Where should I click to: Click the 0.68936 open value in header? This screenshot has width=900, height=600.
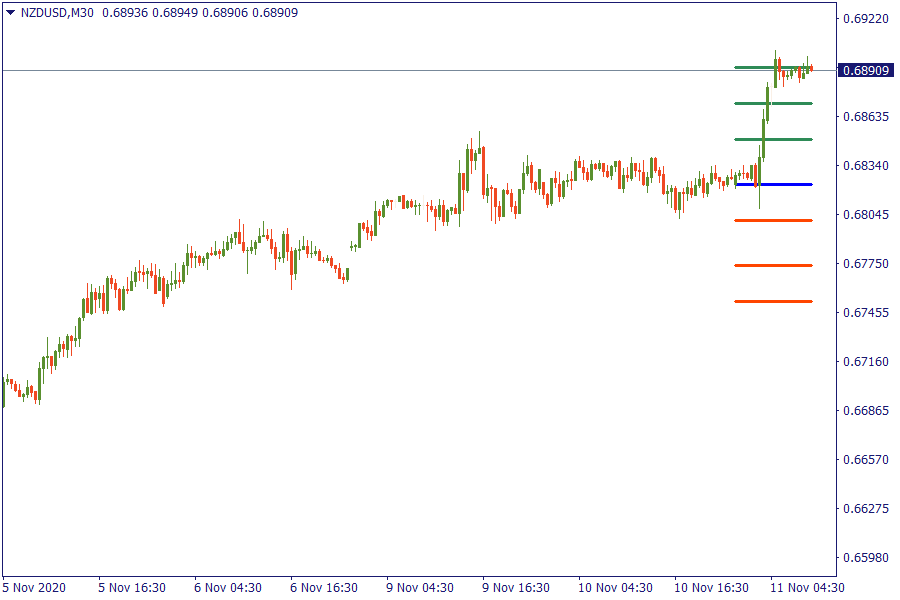[x=125, y=13]
